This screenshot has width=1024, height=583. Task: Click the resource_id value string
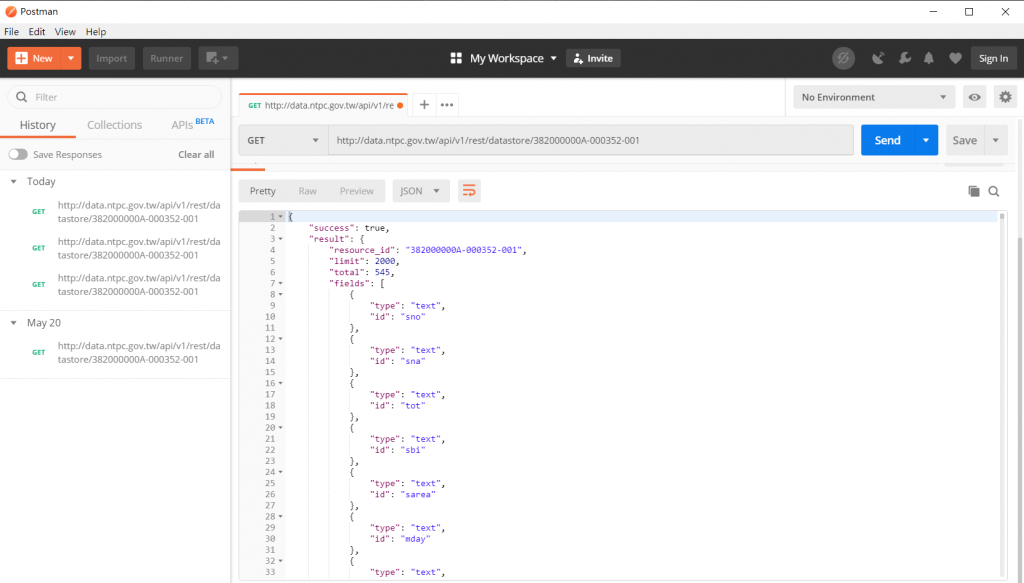tap(464, 250)
